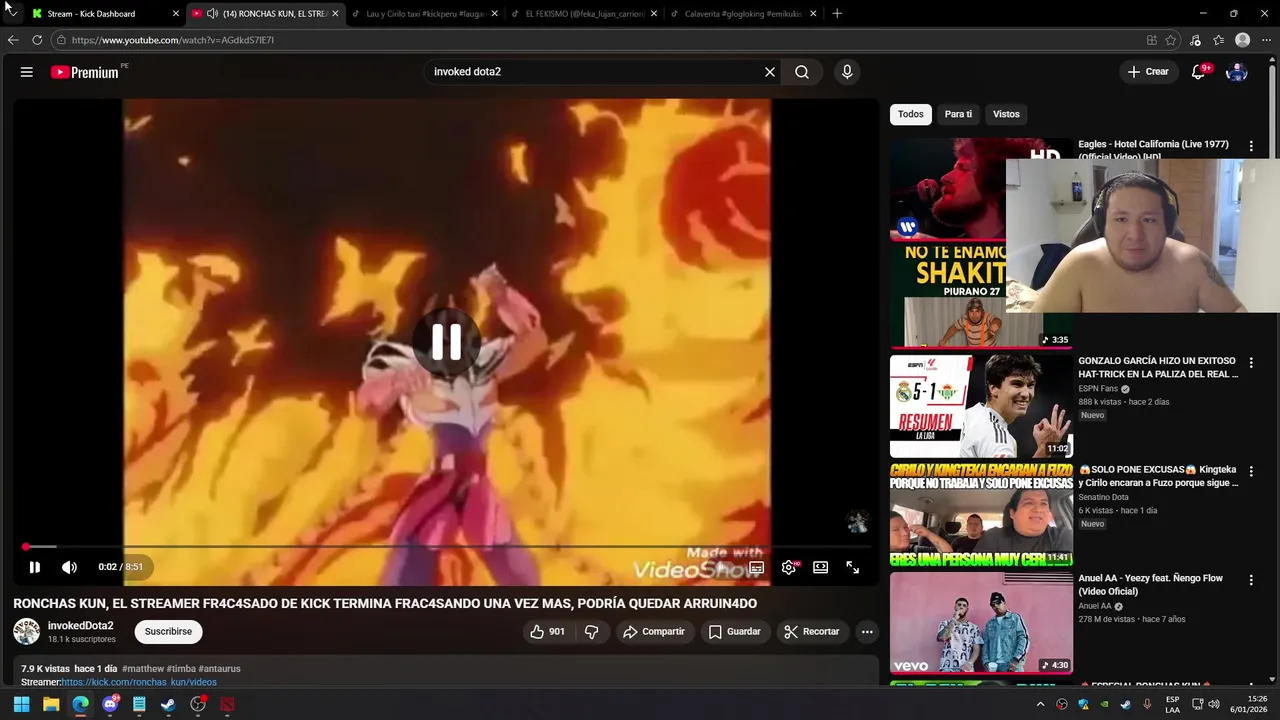Open options for SOLO PONE EXCUSAS video
The image size is (1280, 720).
(x=1251, y=471)
